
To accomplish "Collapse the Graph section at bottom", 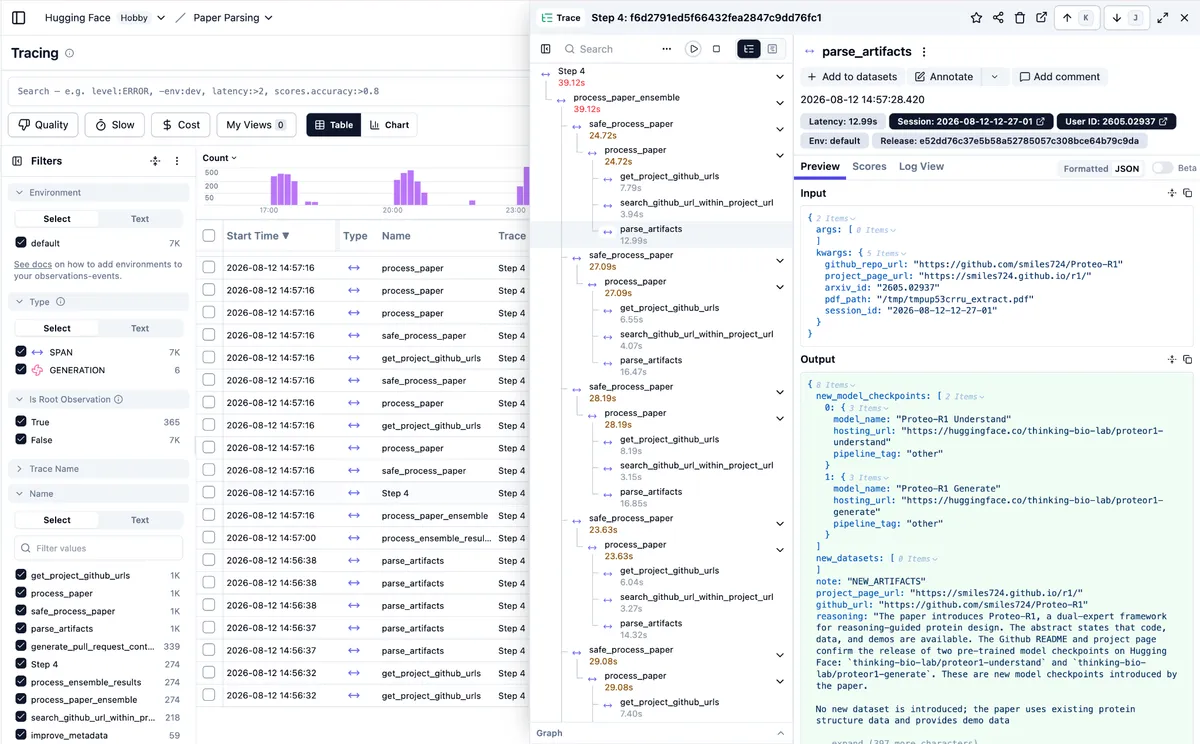I will pos(780,733).
